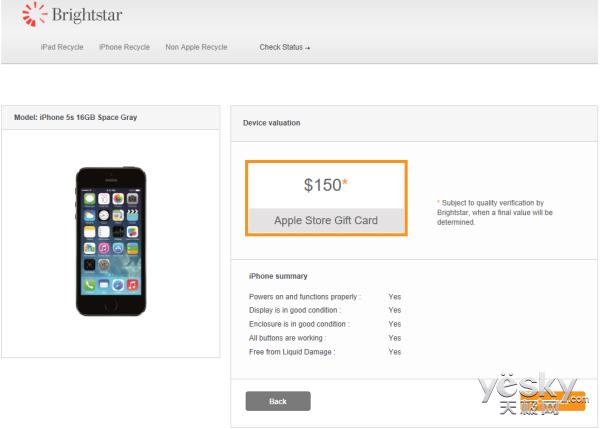Click the iPhone home button in image
Viewport: 600px width, 429px height.
click(x=111, y=306)
